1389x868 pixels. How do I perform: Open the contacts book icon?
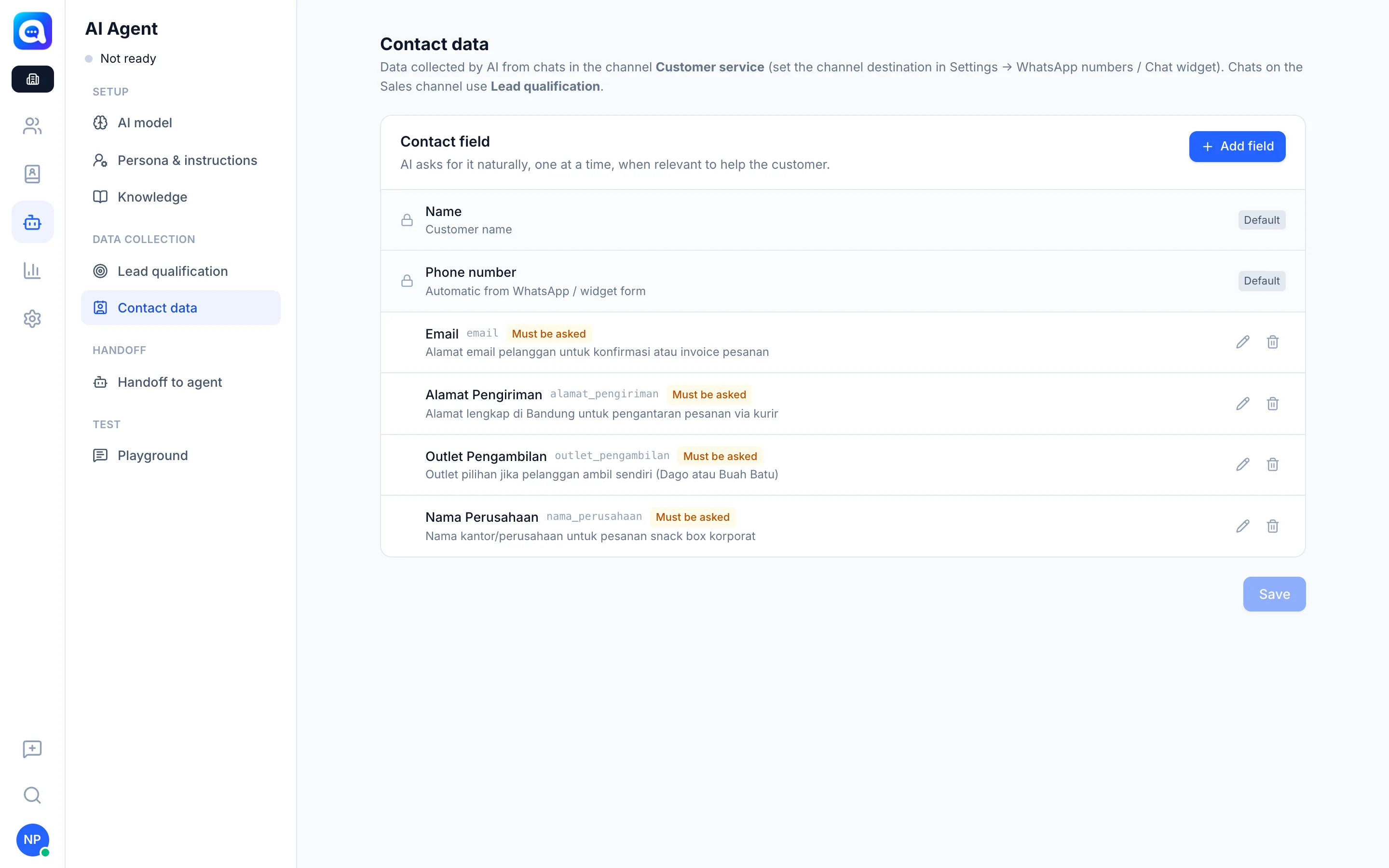(x=33, y=174)
